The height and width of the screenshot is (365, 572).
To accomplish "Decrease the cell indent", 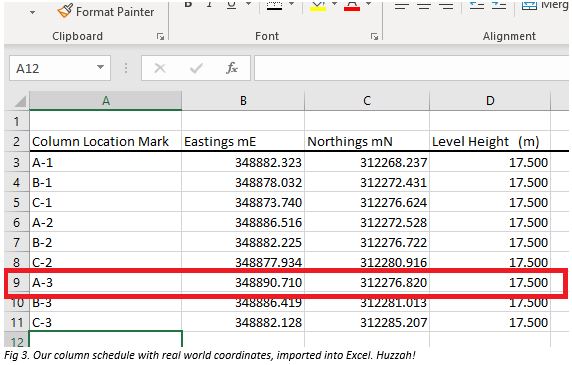I will 476,5.
